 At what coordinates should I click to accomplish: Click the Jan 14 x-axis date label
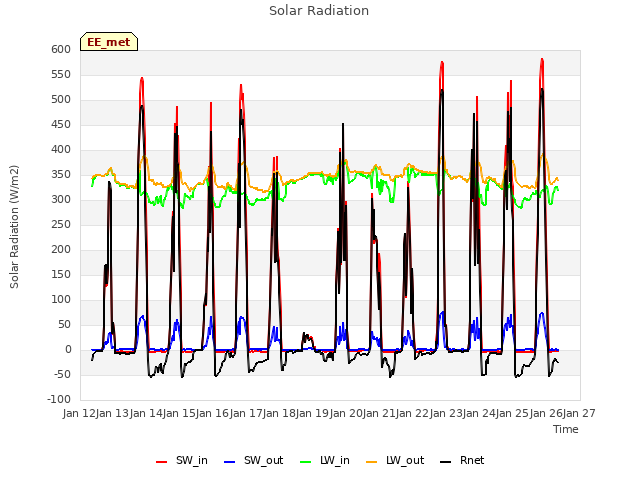(x=145, y=414)
